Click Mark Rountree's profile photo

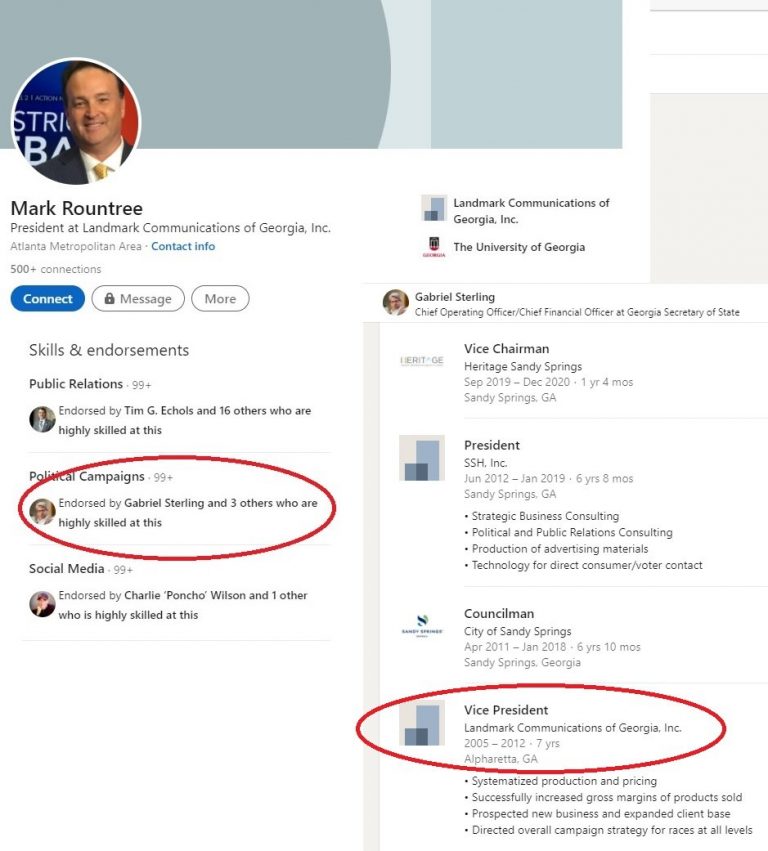[x=75, y=121]
